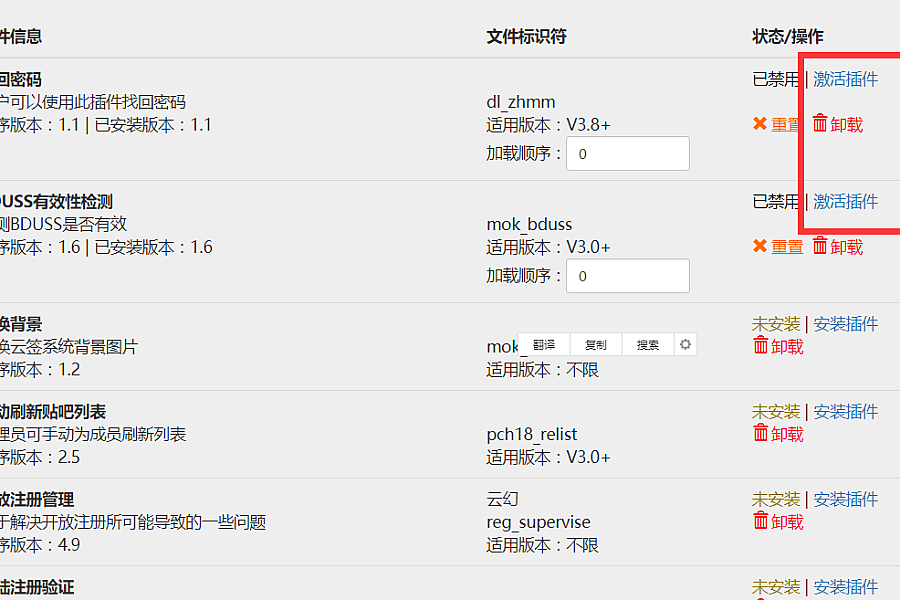Open the gear settings in the popup toolbar
The image size is (900, 600).
pos(685,345)
